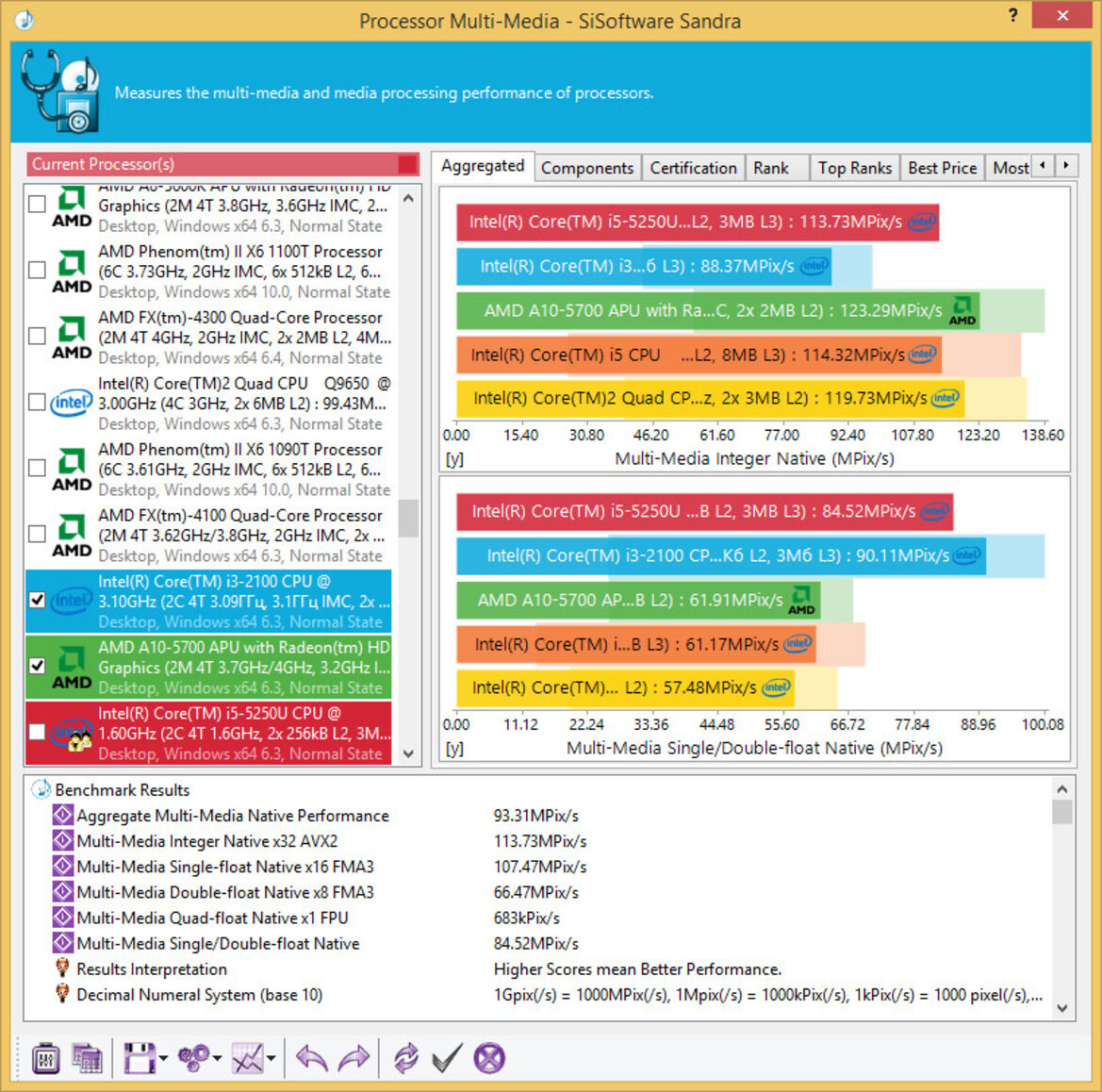Click the refresh results icon
1102x1092 pixels.
tap(405, 1058)
